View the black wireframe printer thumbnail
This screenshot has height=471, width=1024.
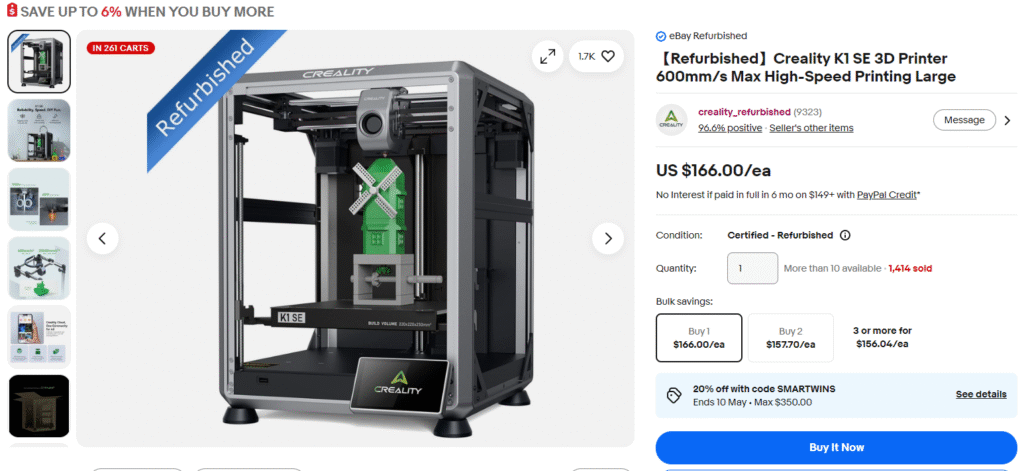tap(39, 406)
